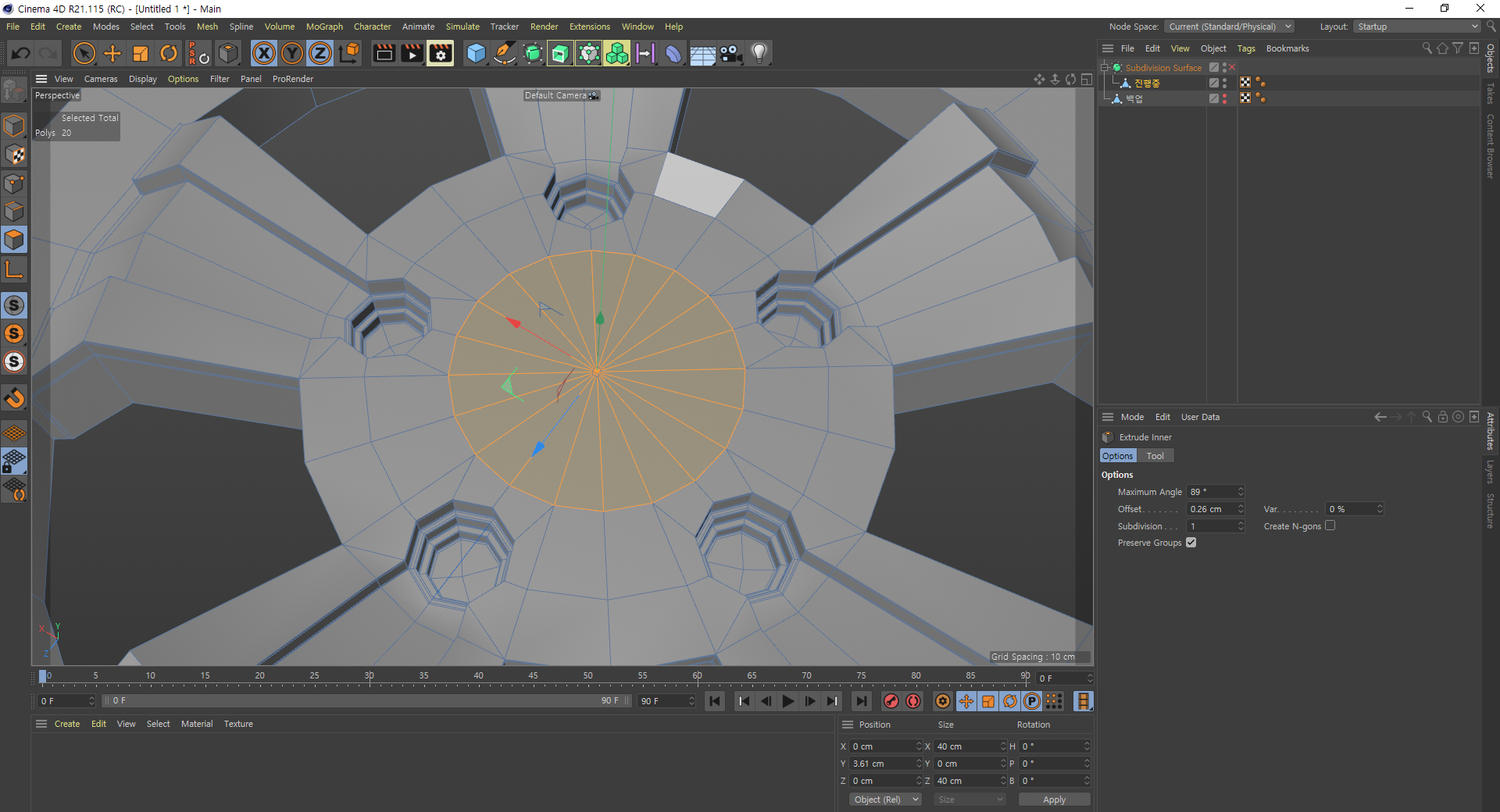Open the MoGraph menu
The image size is (1500, 812).
click(324, 27)
